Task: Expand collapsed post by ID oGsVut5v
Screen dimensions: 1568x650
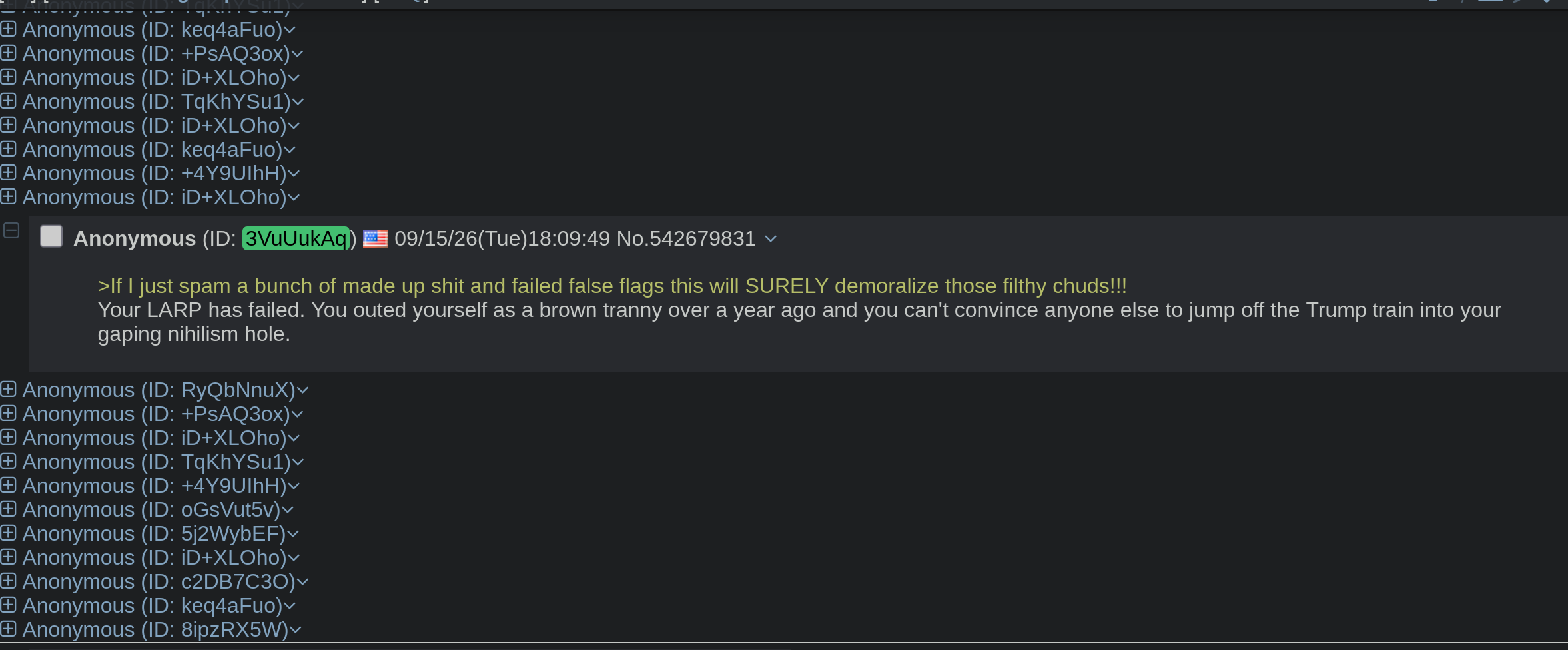Action: click(8, 509)
